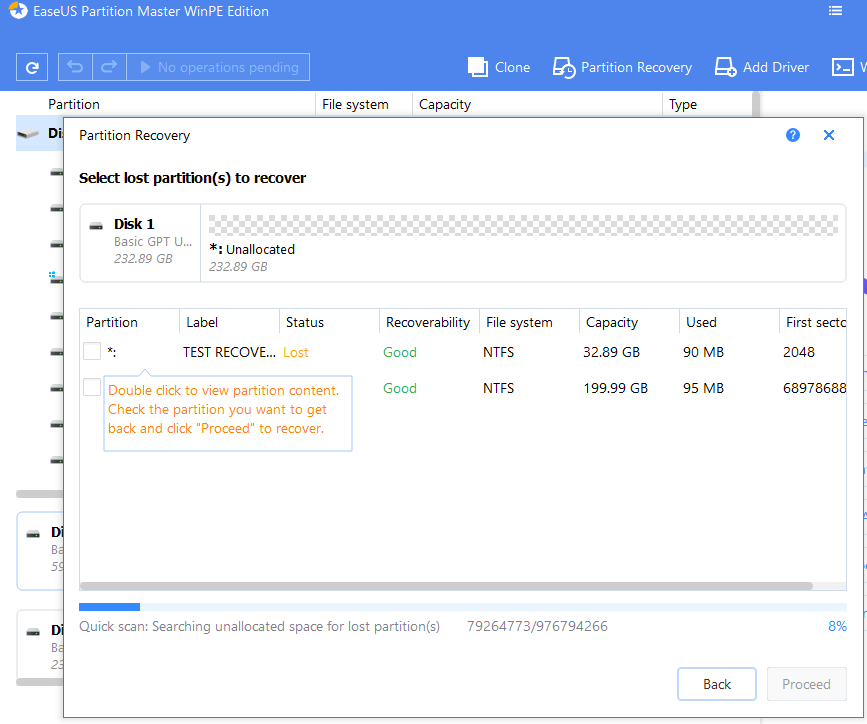Click first sector value 68978688

click(814, 388)
